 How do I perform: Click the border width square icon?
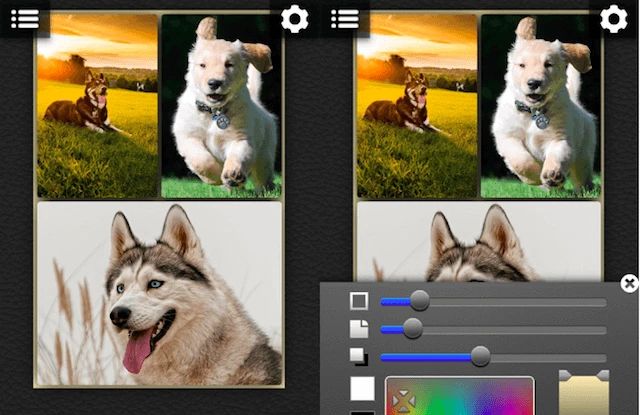pyautogui.click(x=358, y=300)
